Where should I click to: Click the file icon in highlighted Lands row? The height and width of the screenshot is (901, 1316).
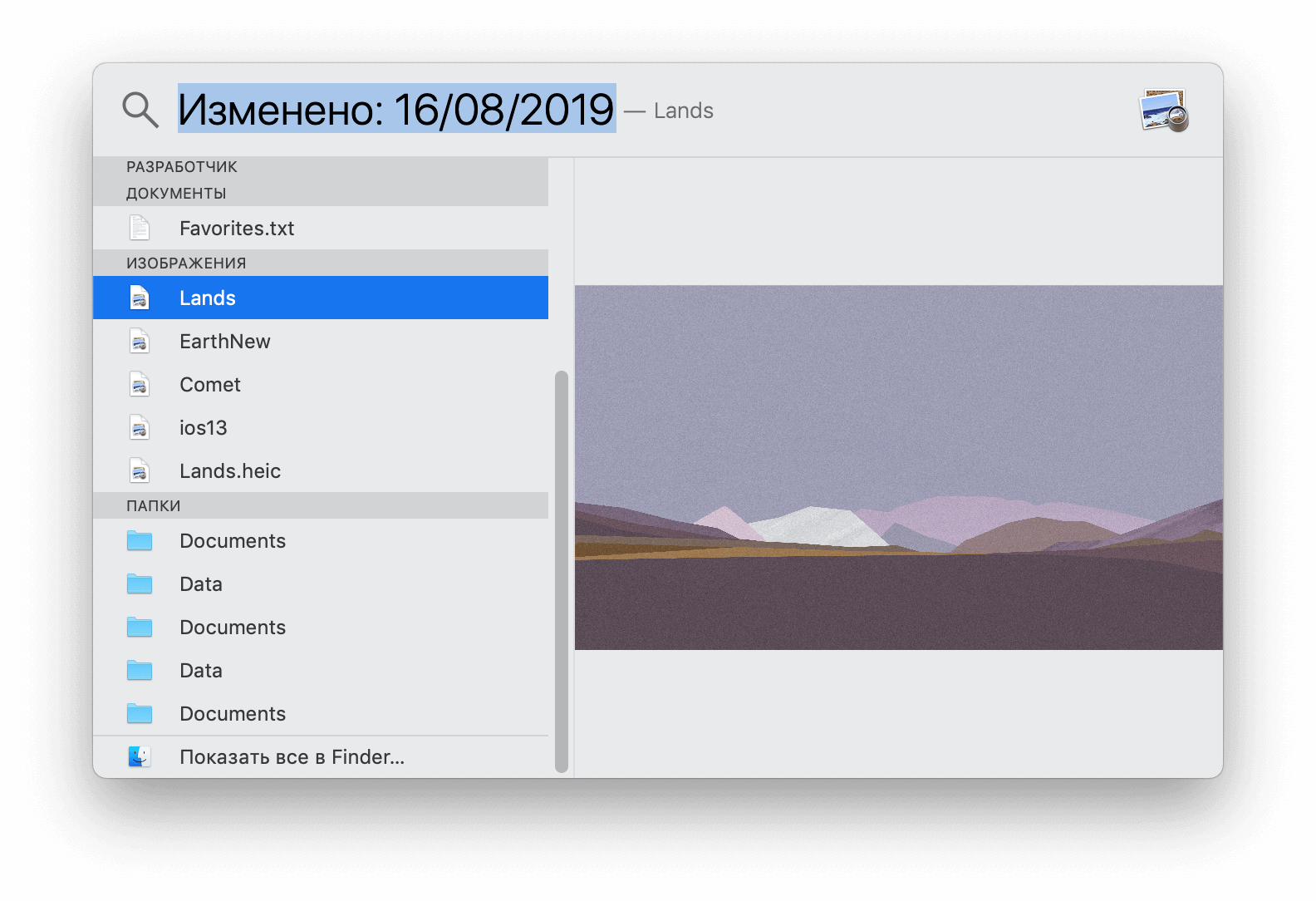click(x=140, y=298)
